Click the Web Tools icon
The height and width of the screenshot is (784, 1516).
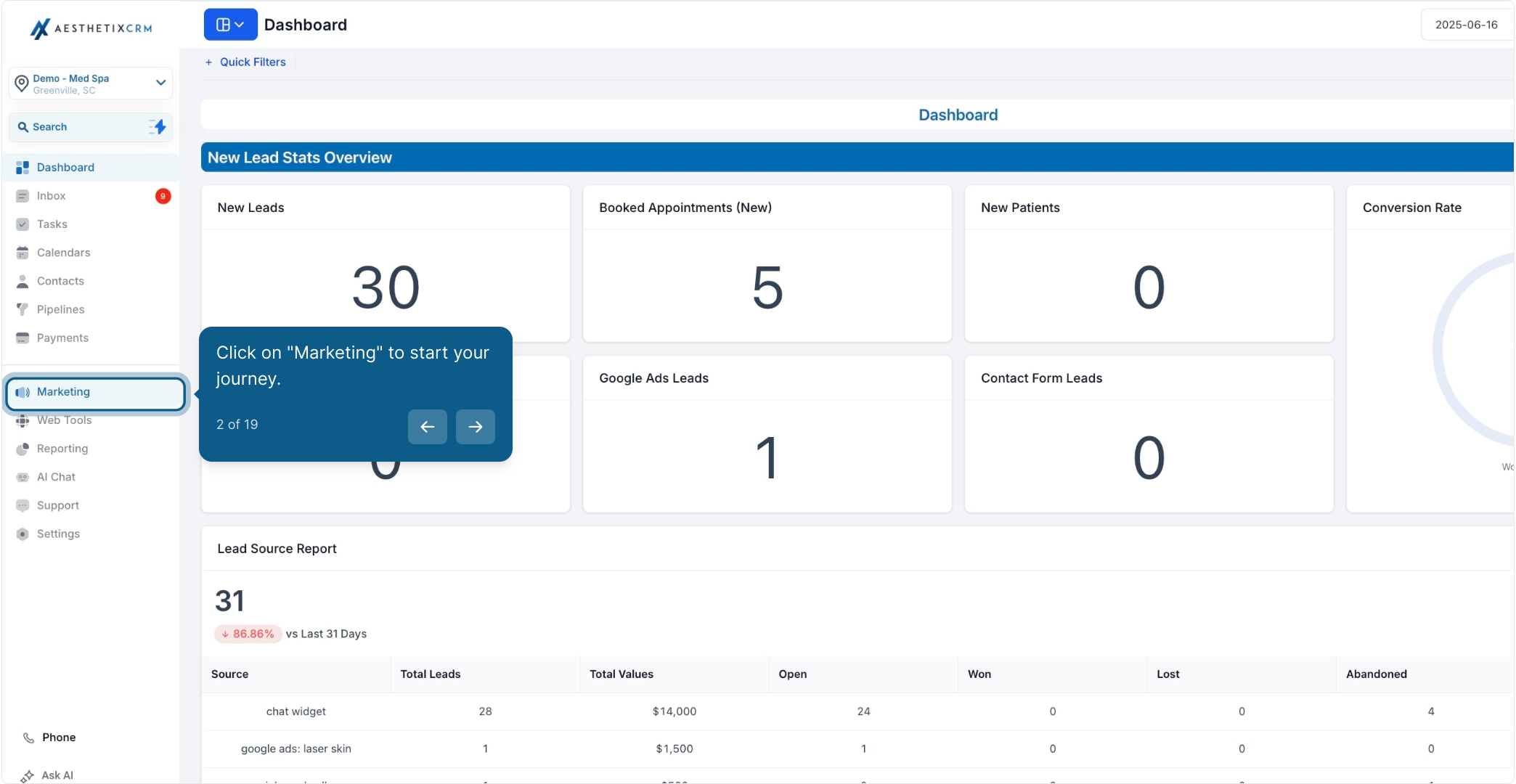(x=23, y=420)
